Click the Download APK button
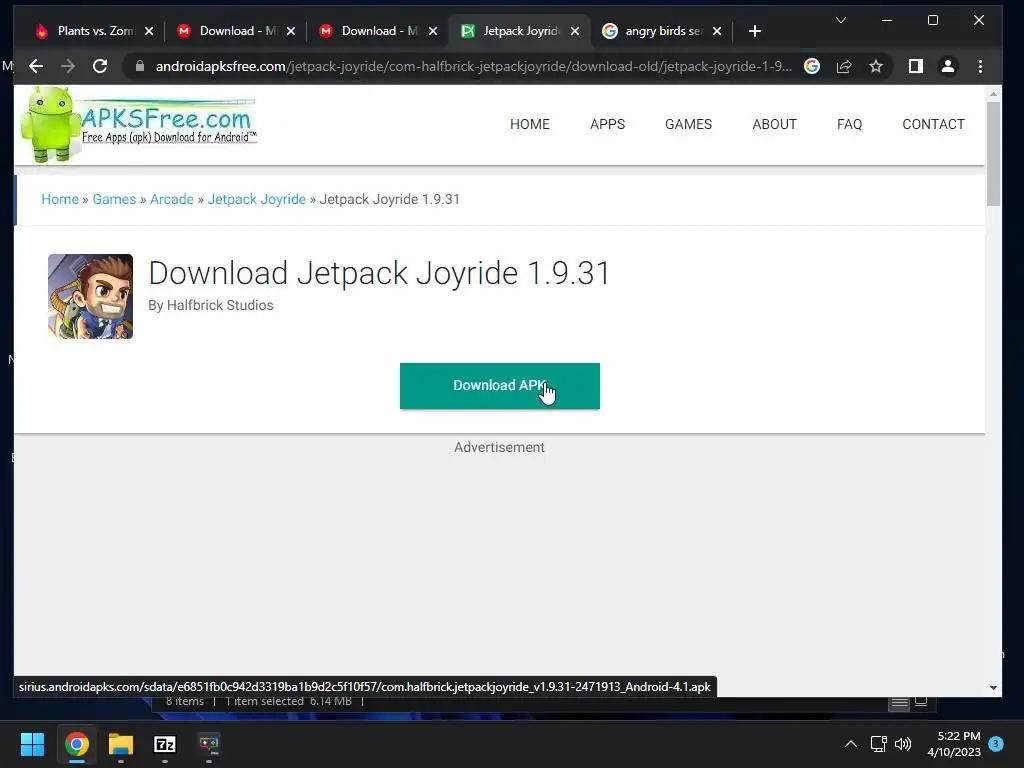Viewport: 1024px width, 768px height. 500,386
